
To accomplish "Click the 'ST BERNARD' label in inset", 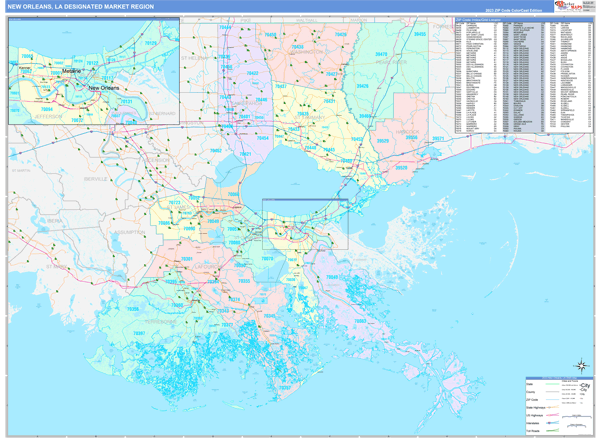I will [x=162, y=114].
